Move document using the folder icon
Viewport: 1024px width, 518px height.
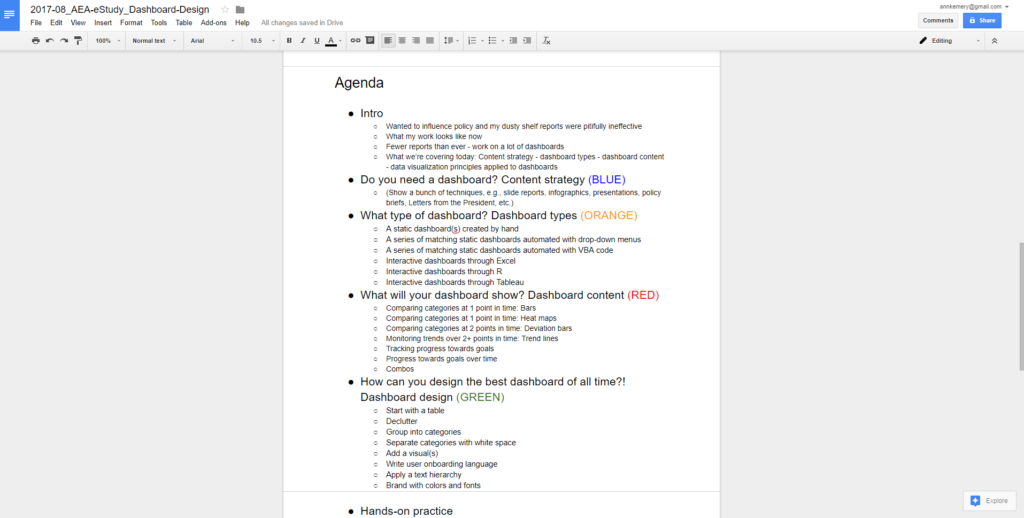240,9
